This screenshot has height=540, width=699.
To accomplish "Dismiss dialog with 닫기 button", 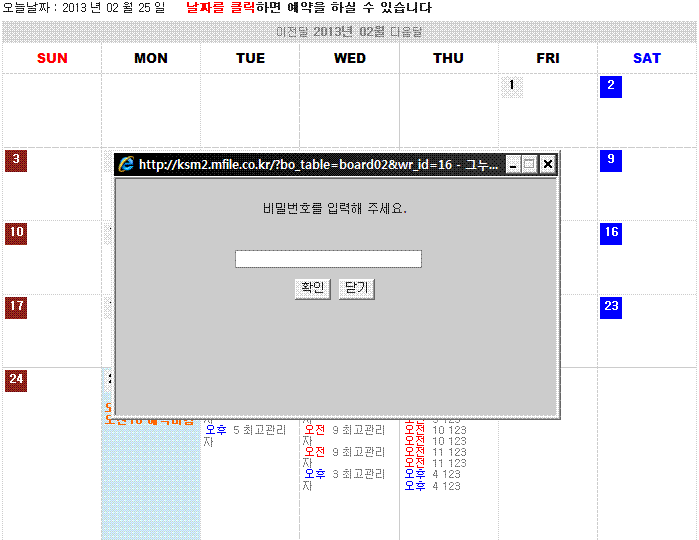I will [356, 289].
